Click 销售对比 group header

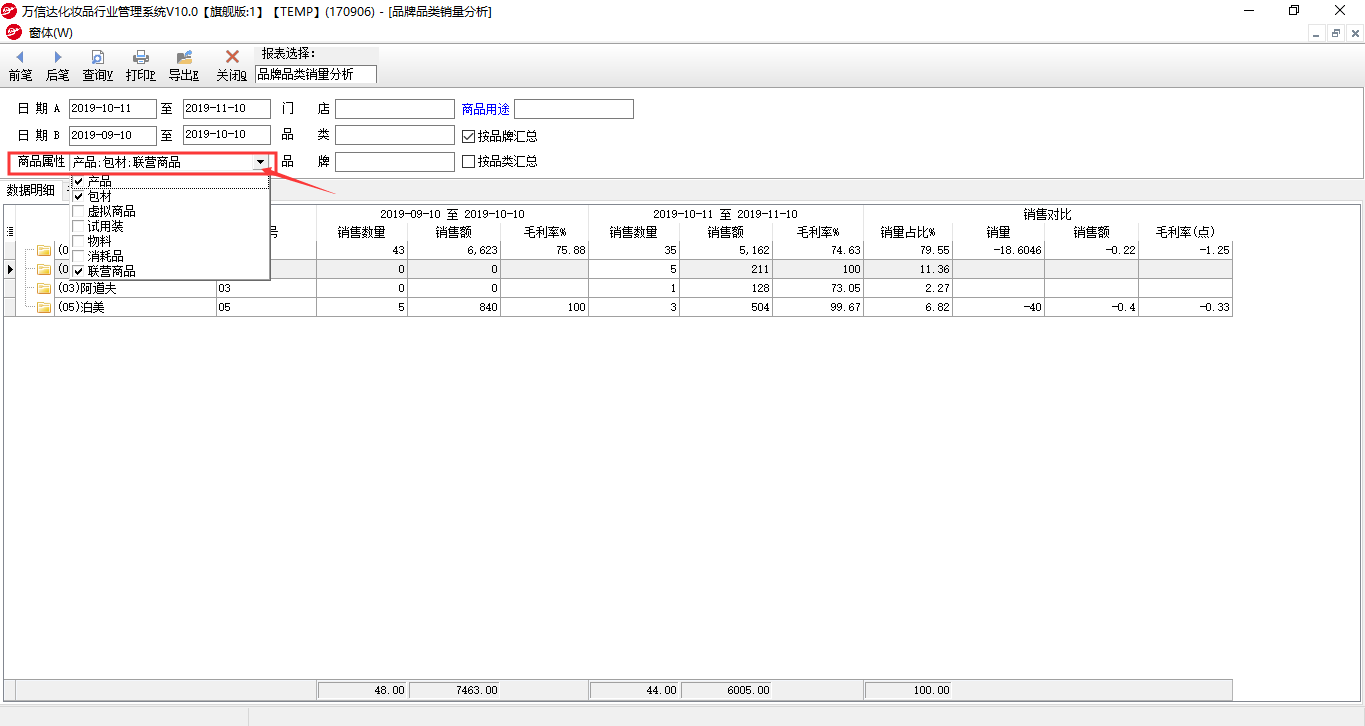click(1048, 214)
